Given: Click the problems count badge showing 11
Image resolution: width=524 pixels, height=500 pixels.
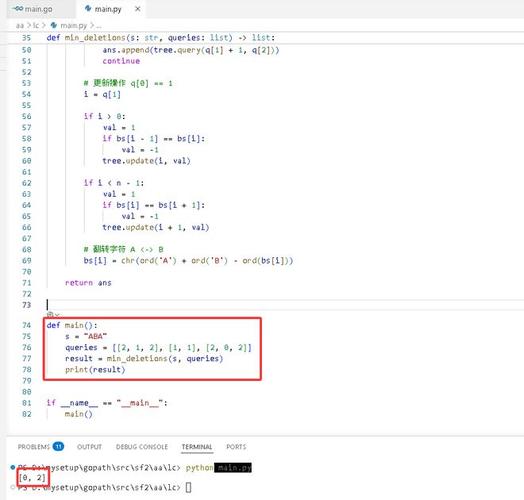Looking at the screenshot, I should [x=58, y=447].
